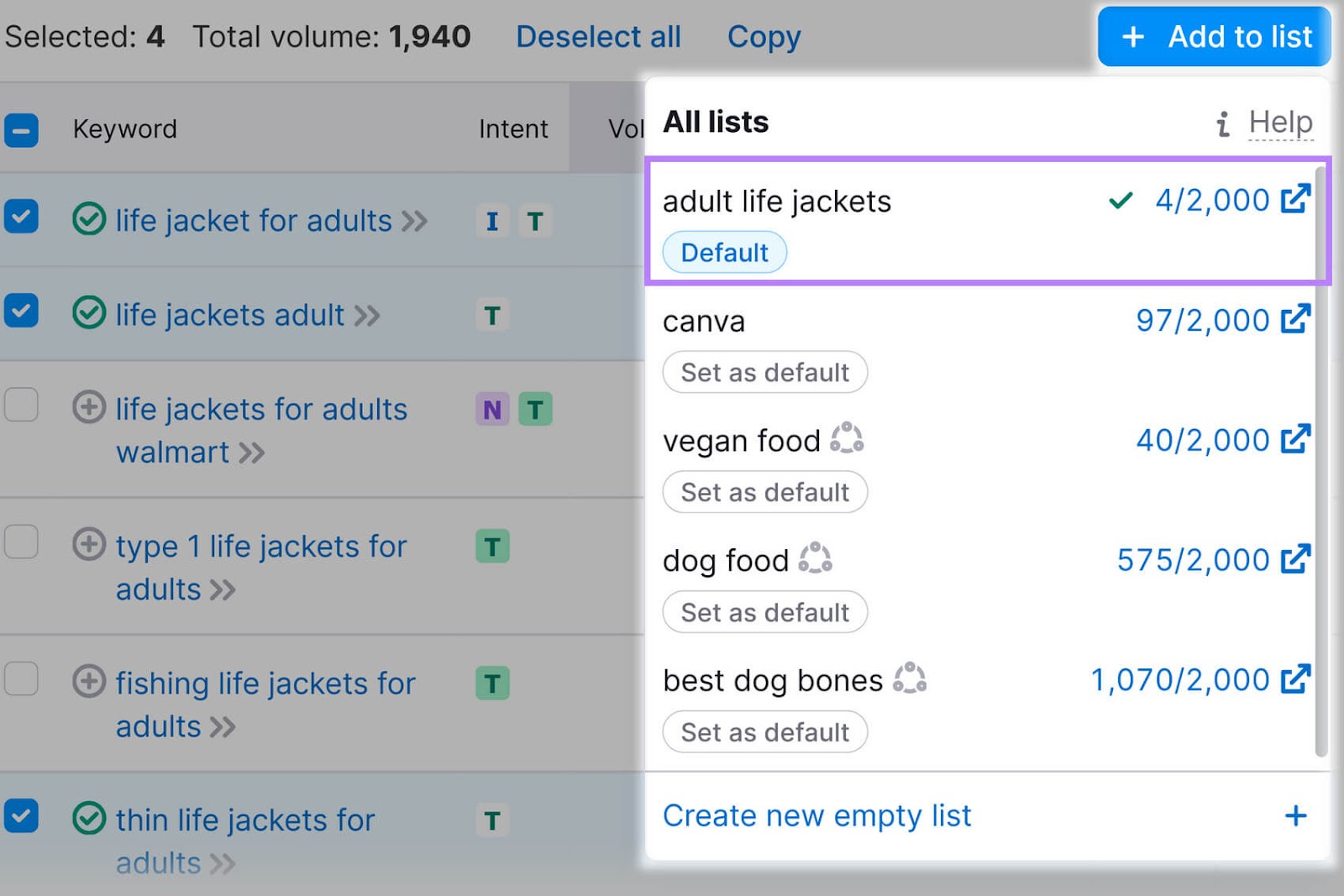Viewport: 1344px width, 896px height.
Task: Click the Add to list button
Action: [x=1214, y=36]
